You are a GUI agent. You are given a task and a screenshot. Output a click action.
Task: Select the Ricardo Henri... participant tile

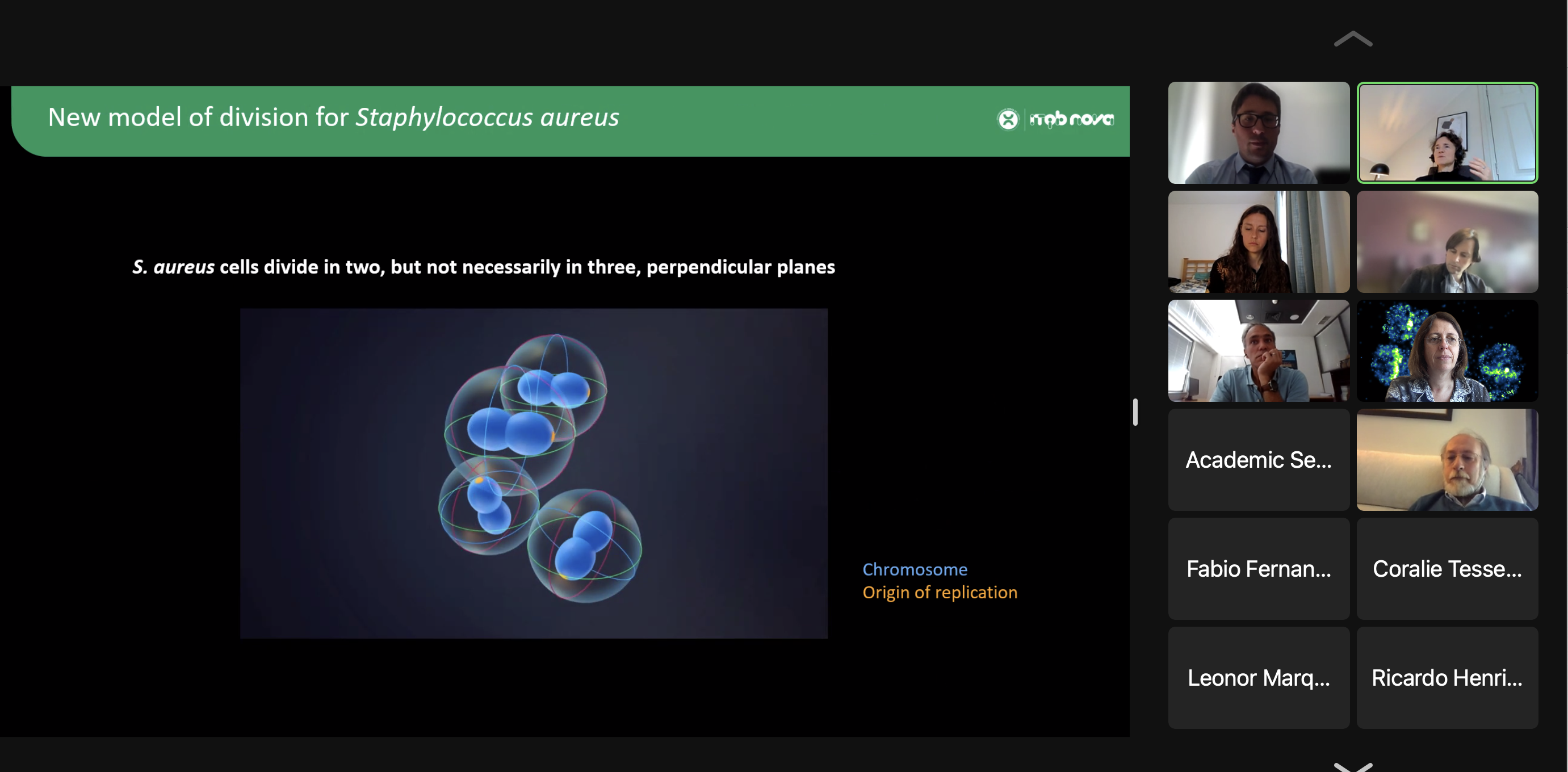coord(1447,678)
